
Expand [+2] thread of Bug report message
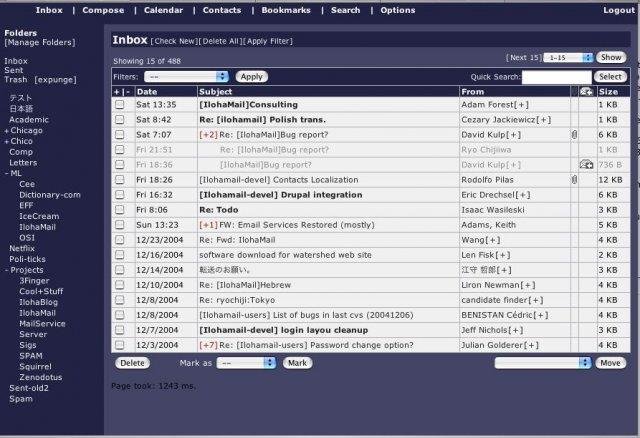coord(208,135)
